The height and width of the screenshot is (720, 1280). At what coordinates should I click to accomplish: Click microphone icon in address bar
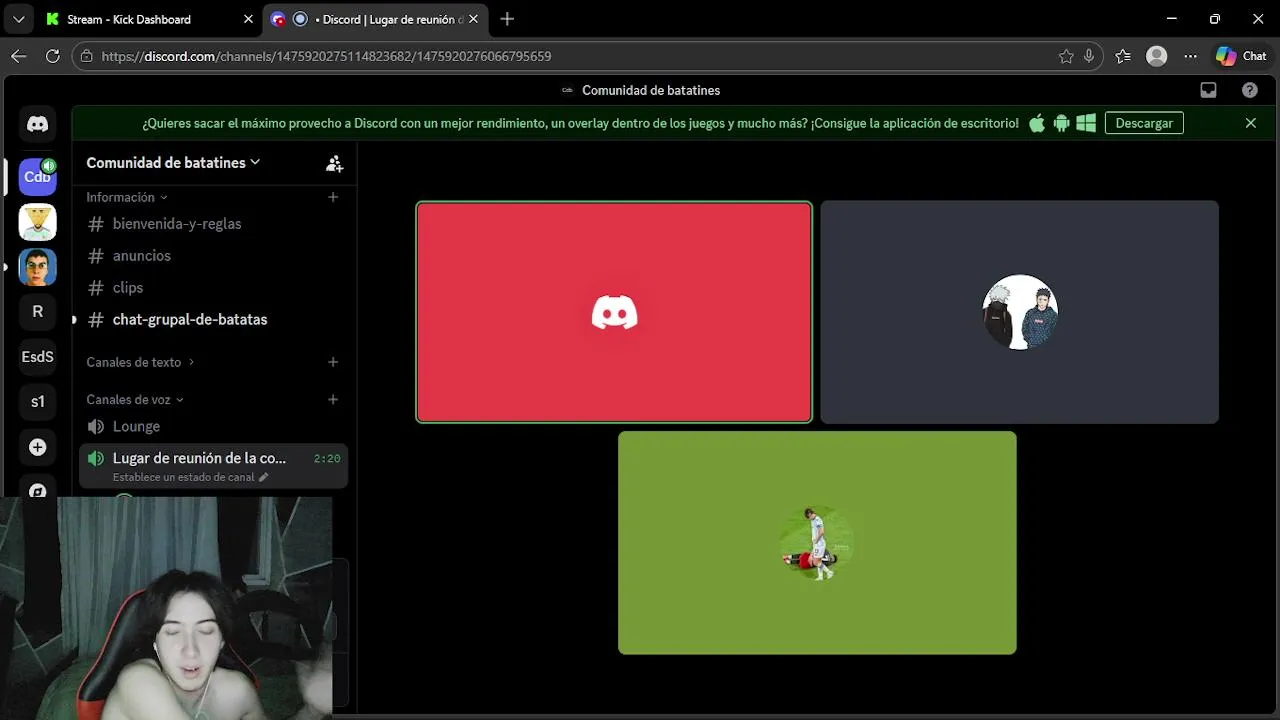(x=1089, y=56)
